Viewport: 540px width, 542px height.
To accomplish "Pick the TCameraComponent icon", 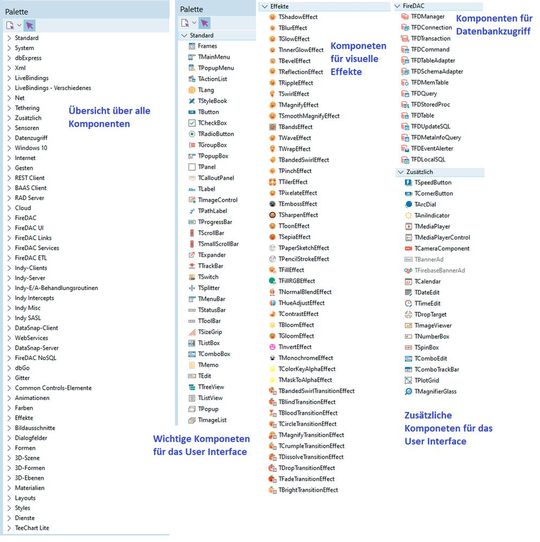I will 409,249.
